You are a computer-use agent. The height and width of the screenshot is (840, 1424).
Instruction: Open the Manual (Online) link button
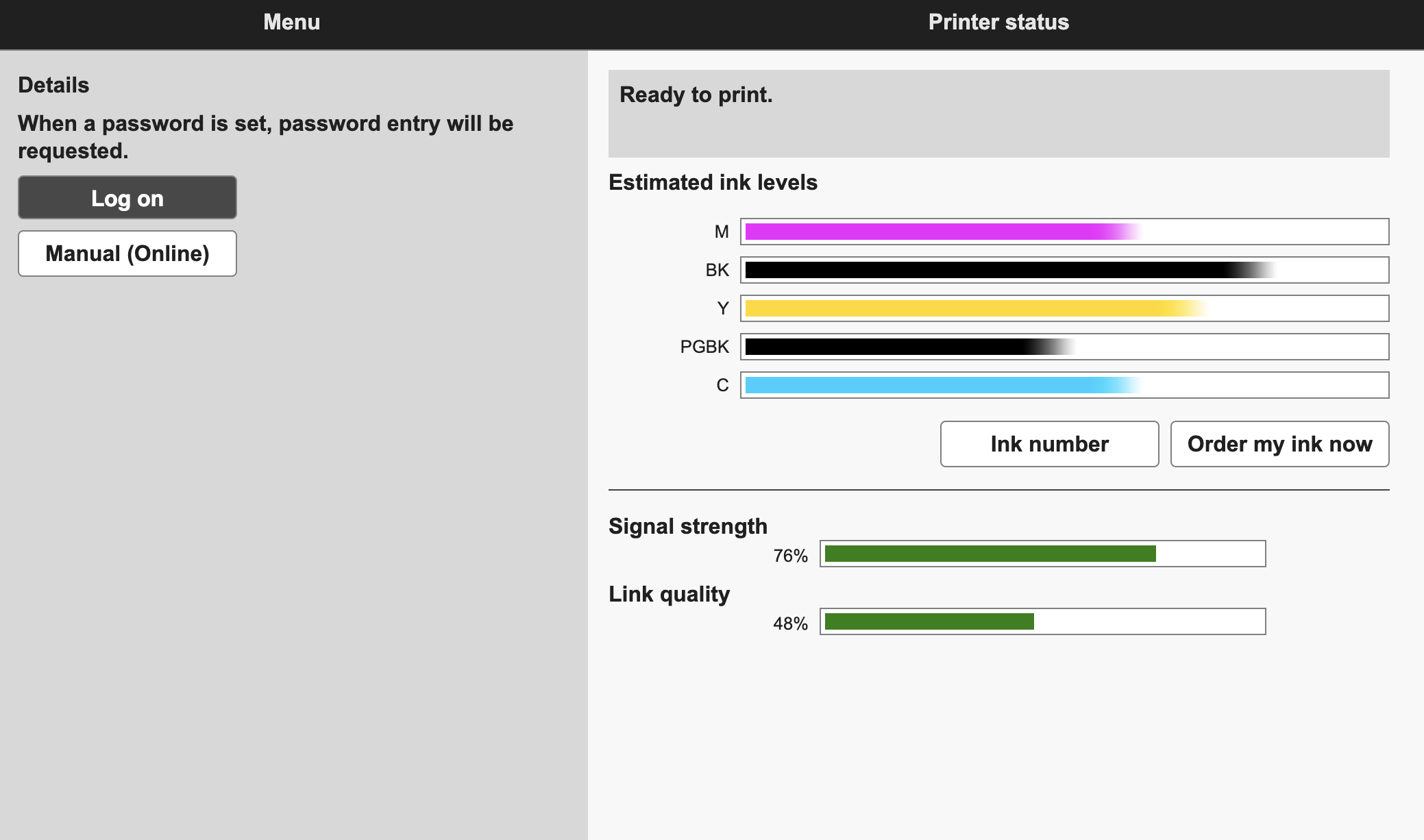tap(127, 254)
